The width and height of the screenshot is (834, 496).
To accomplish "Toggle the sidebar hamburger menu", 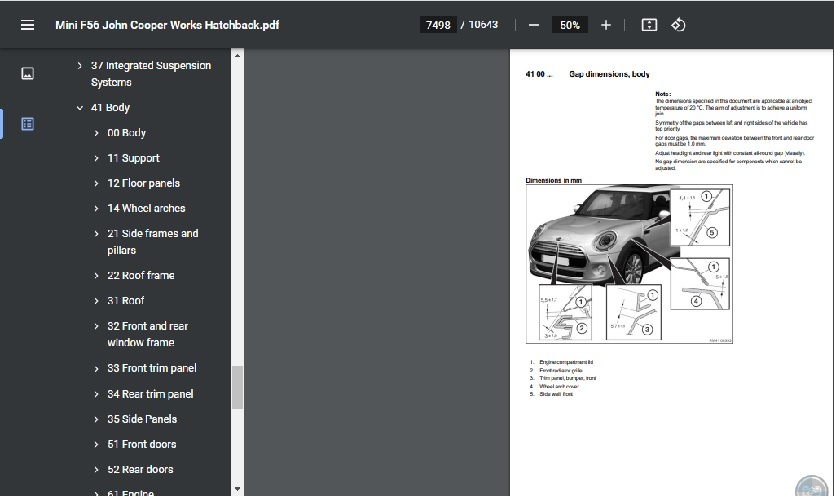I will coord(27,25).
